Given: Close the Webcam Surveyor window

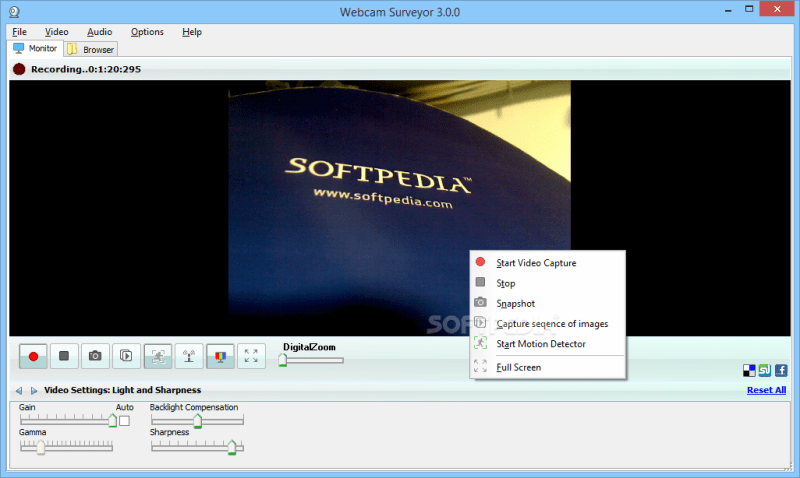Looking at the screenshot, I should (x=777, y=9).
